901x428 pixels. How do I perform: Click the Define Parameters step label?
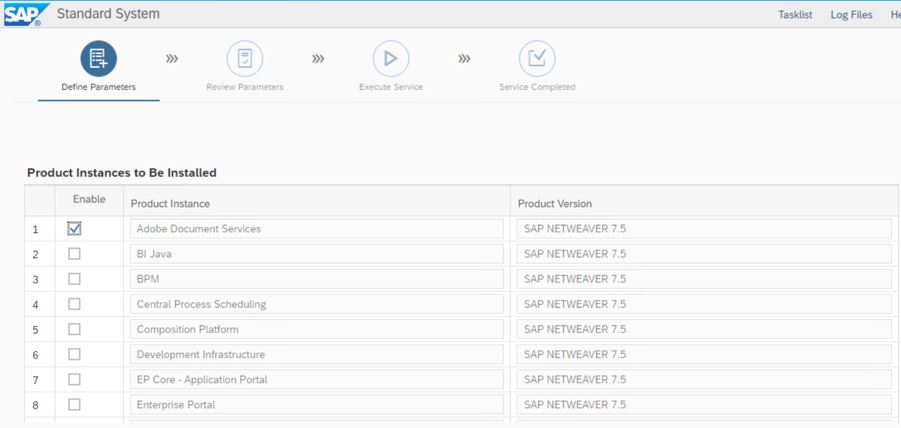(x=98, y=87)
